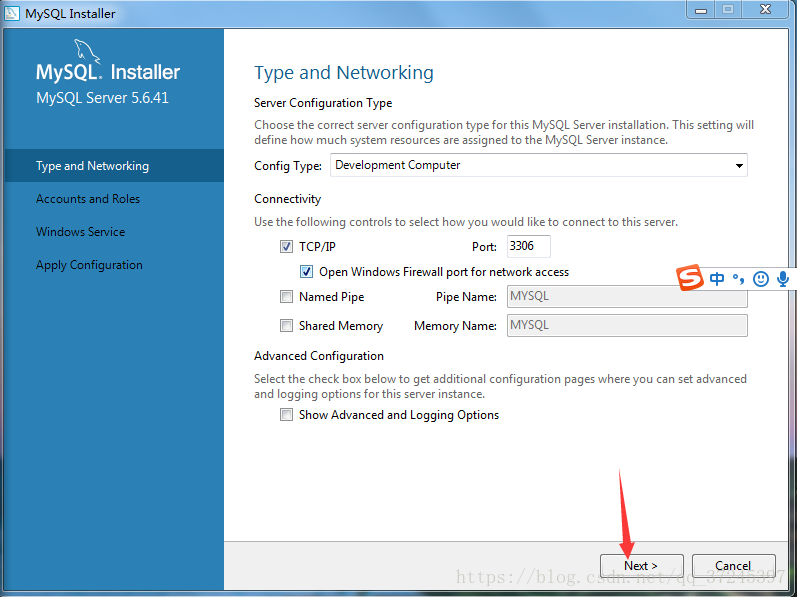Image resolution: width=797 pixels, height=597 pixels.
Task: Click the 'Server Configuration Type' label
Action: (323, 103)
